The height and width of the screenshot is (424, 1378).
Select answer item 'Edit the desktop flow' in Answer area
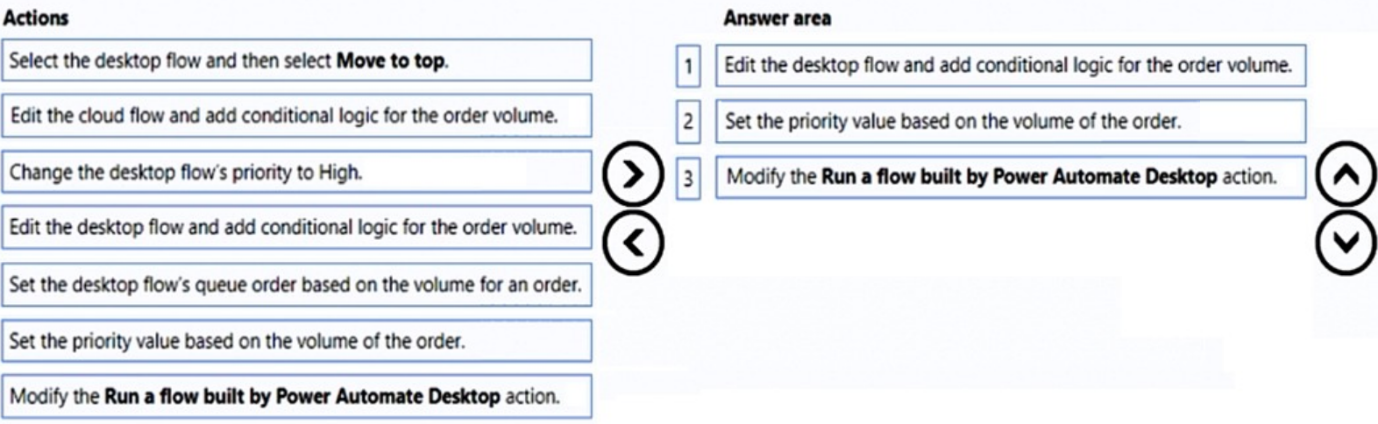click(x=1010, y=66)
